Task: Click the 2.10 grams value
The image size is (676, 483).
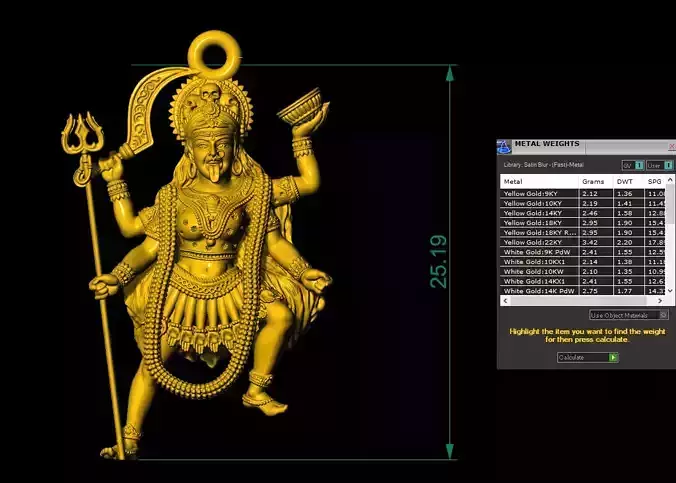Action: tap(590, 271)
